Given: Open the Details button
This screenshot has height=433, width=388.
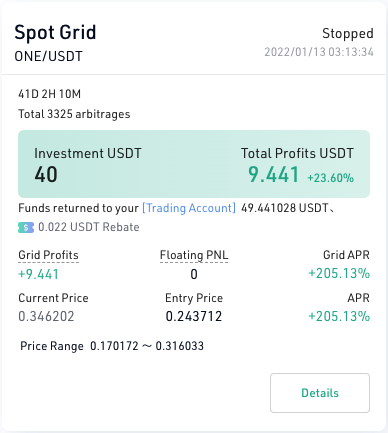Looking at the screenshot, I should pos(320,393).
